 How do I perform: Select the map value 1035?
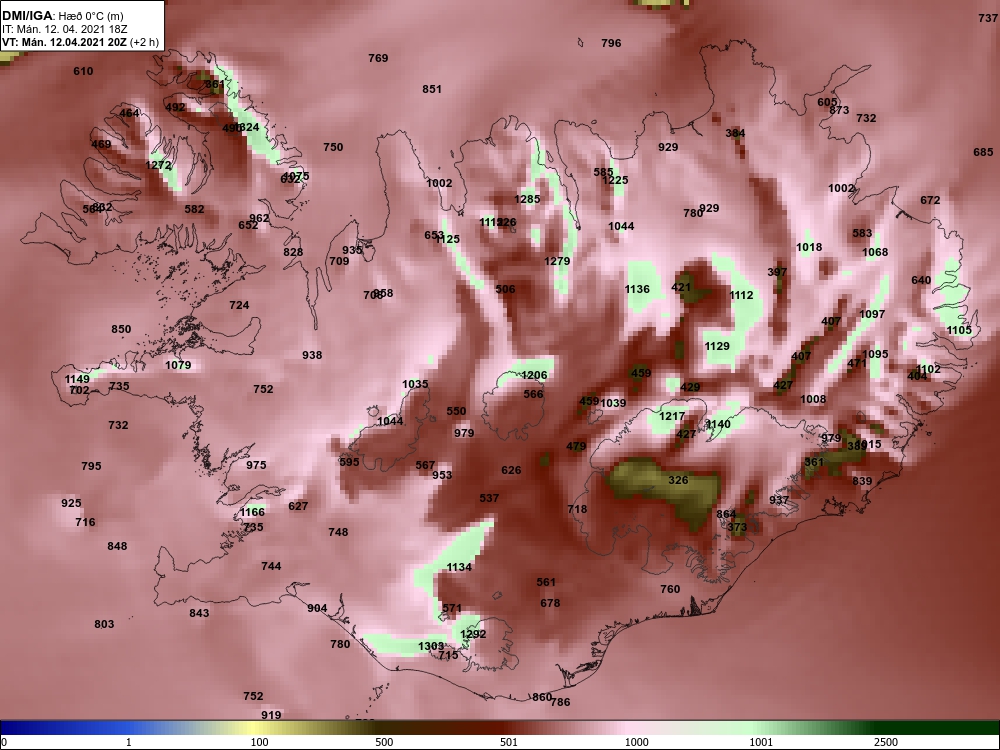415,385
